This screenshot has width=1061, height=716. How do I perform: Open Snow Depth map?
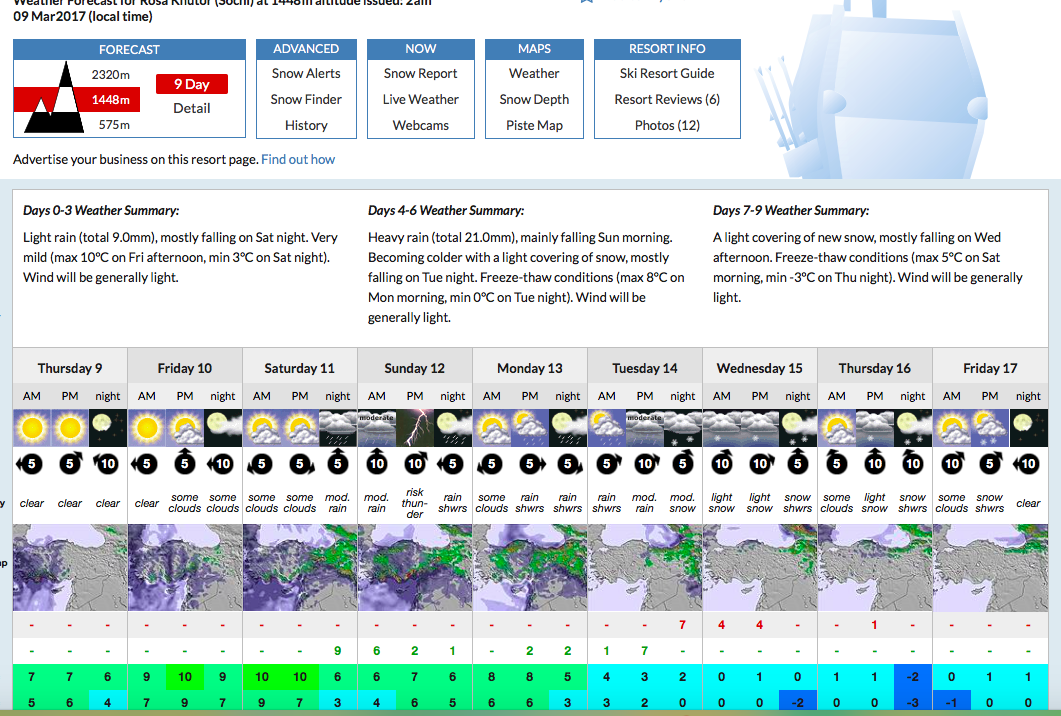[x=534, y=99]
